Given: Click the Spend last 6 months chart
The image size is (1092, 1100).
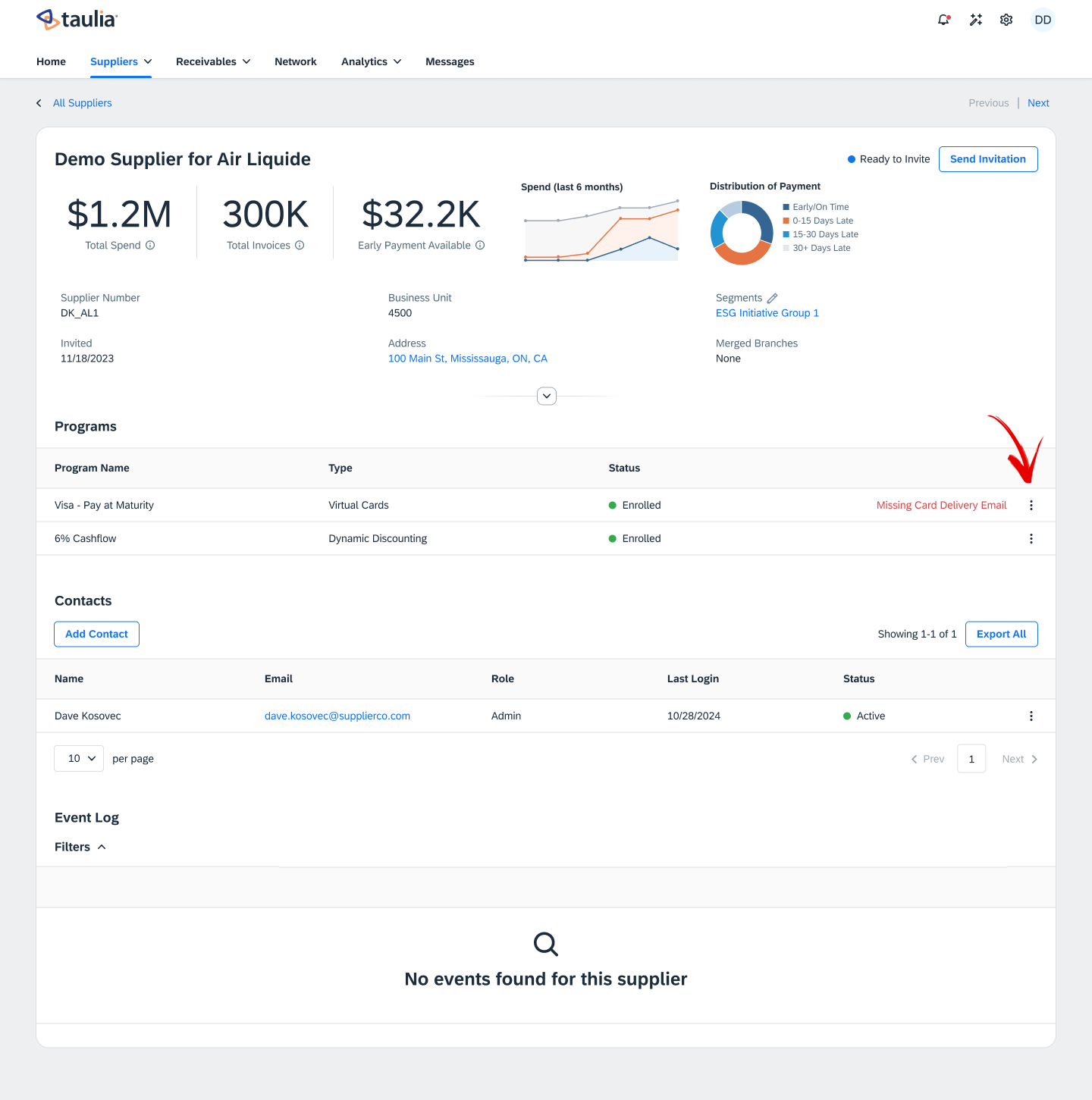Looking at the screenshot, I should 601,230.
